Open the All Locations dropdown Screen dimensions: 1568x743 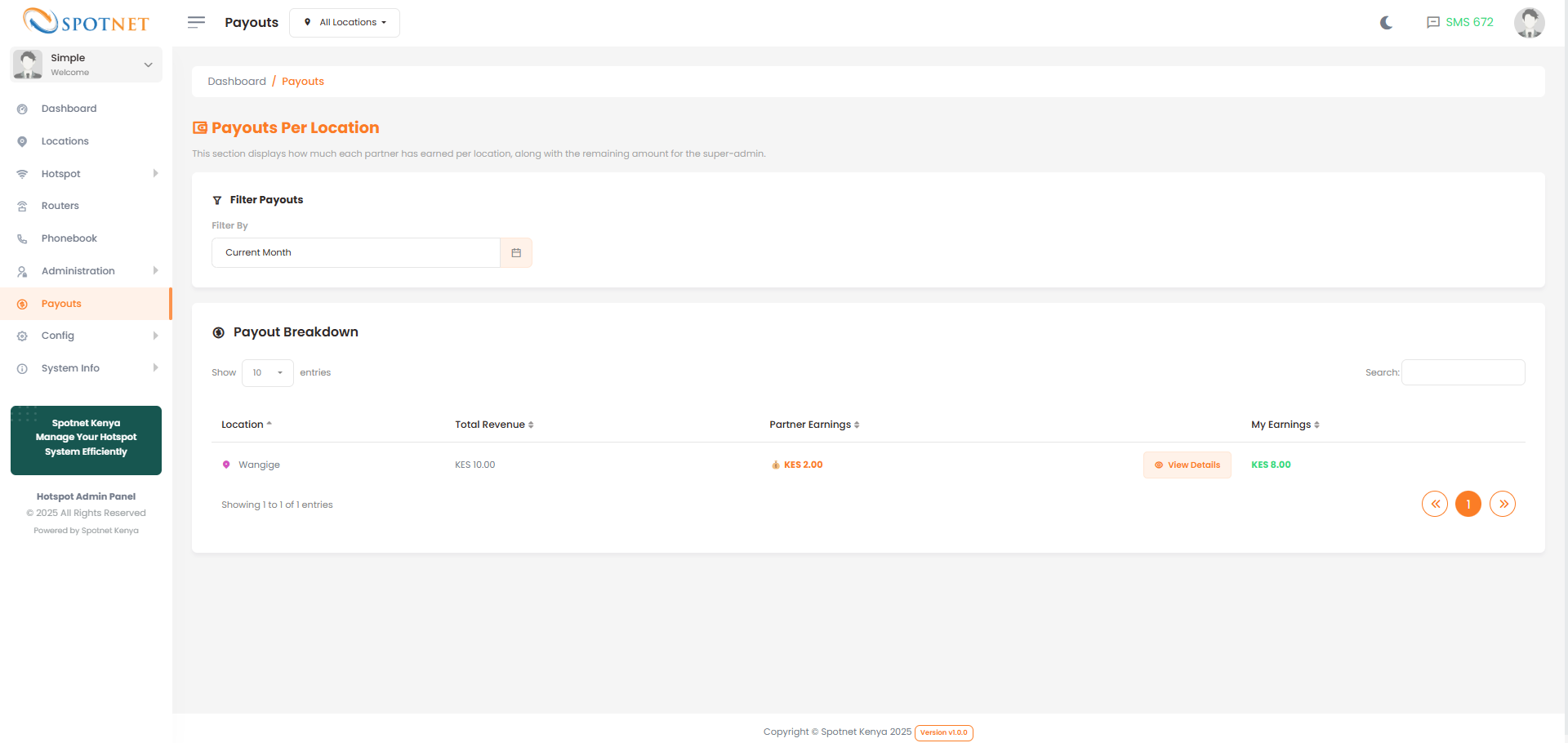coord(345,23)
